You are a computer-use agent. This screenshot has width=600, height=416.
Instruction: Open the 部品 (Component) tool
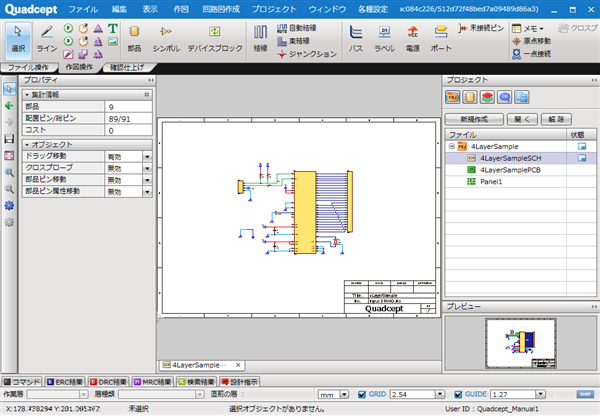[134, 39]
